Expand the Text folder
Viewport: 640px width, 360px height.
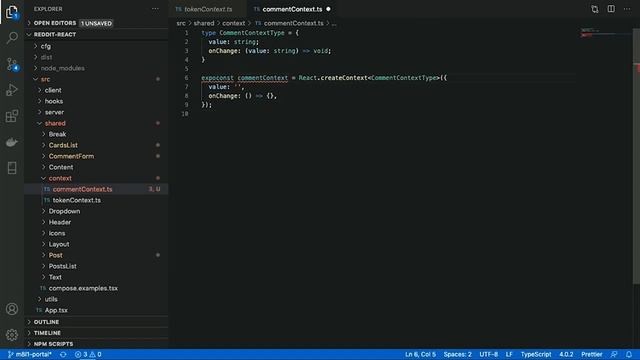coord(55,278)
